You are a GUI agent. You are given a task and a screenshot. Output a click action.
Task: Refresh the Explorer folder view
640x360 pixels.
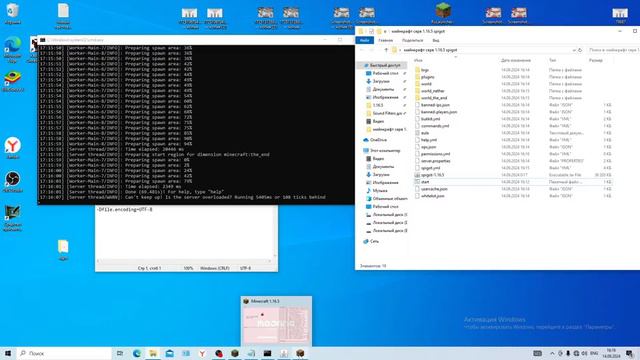click(x=580, y=50)
